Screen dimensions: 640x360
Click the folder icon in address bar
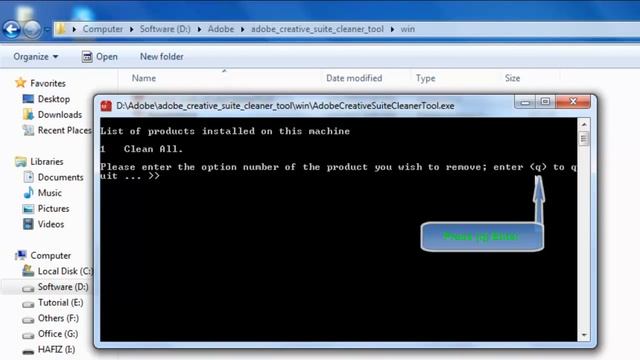pyautogui.click(x=61, y=29)
